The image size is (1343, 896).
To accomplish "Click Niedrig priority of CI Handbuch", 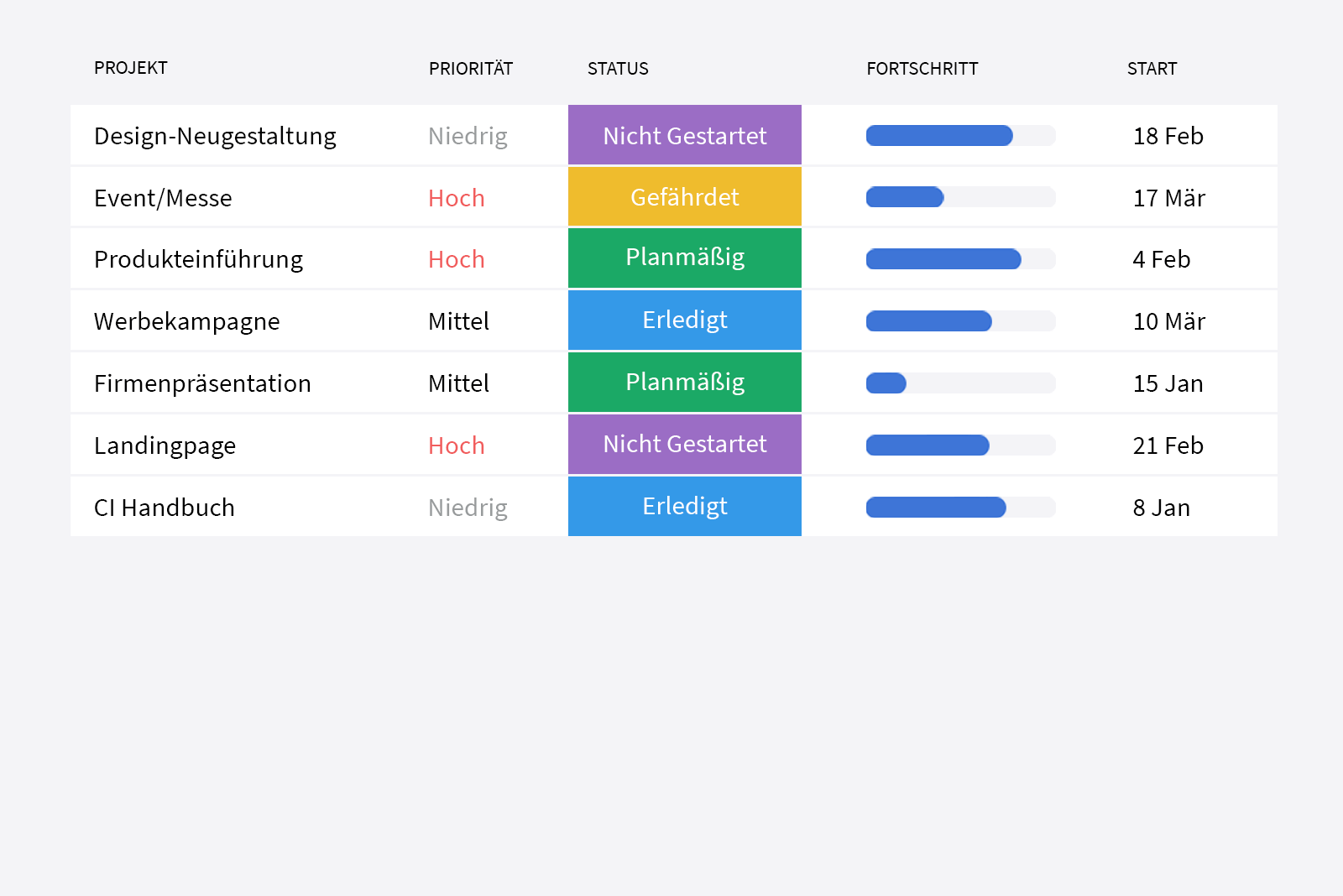I will pyautogui.click(x=468, y=508).
